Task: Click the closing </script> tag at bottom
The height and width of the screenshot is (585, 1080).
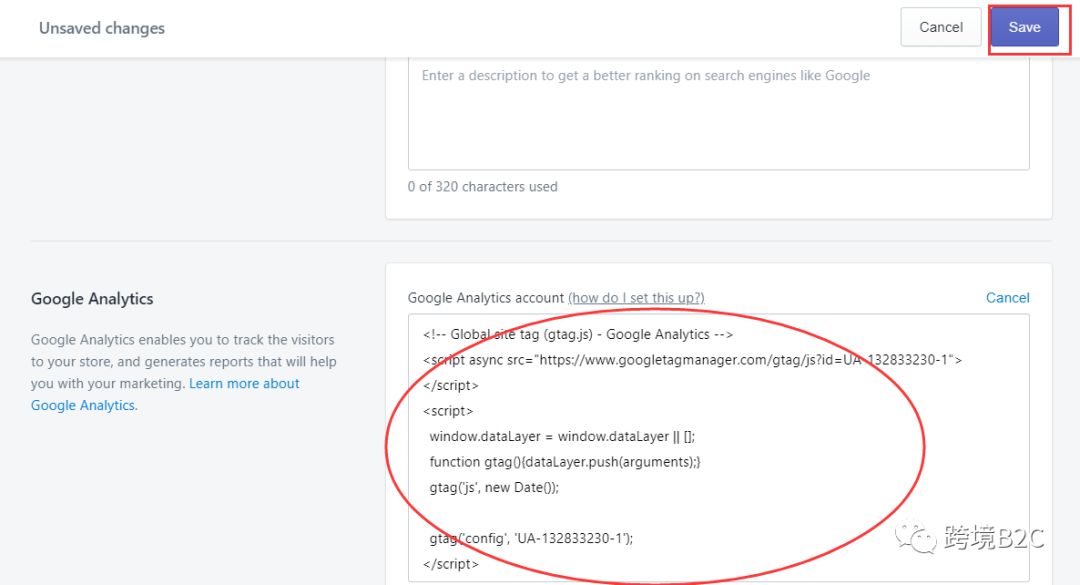Action: [451, 563]
